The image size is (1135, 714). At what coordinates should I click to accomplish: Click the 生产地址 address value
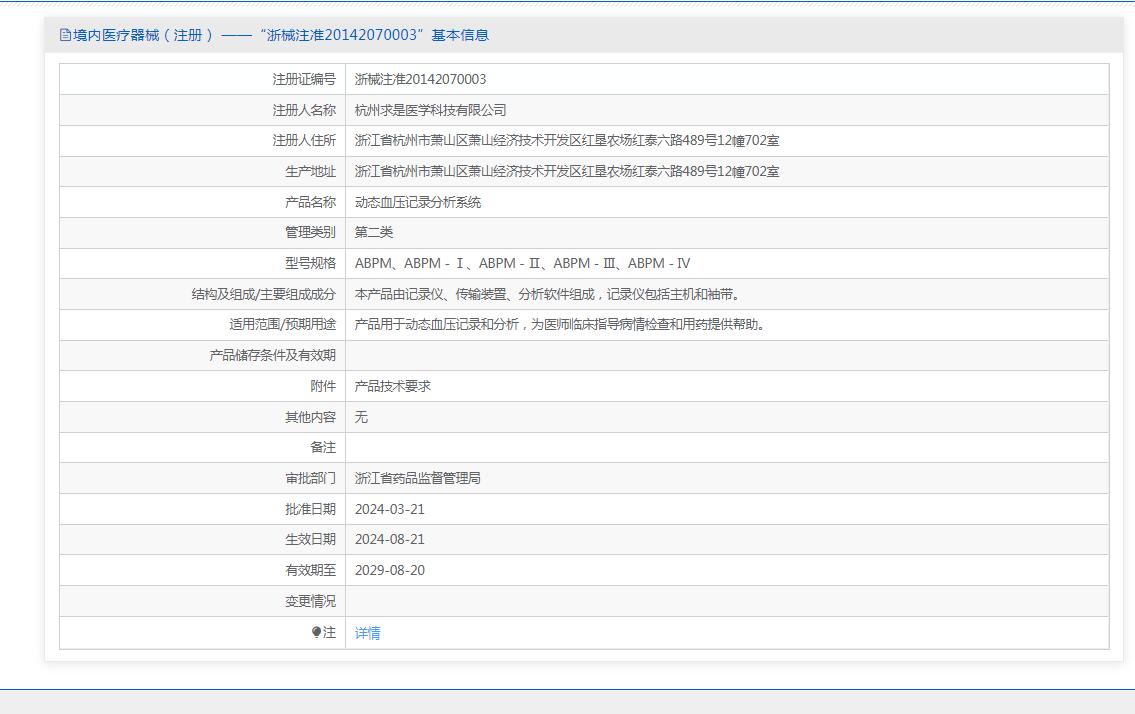(566, 172)
